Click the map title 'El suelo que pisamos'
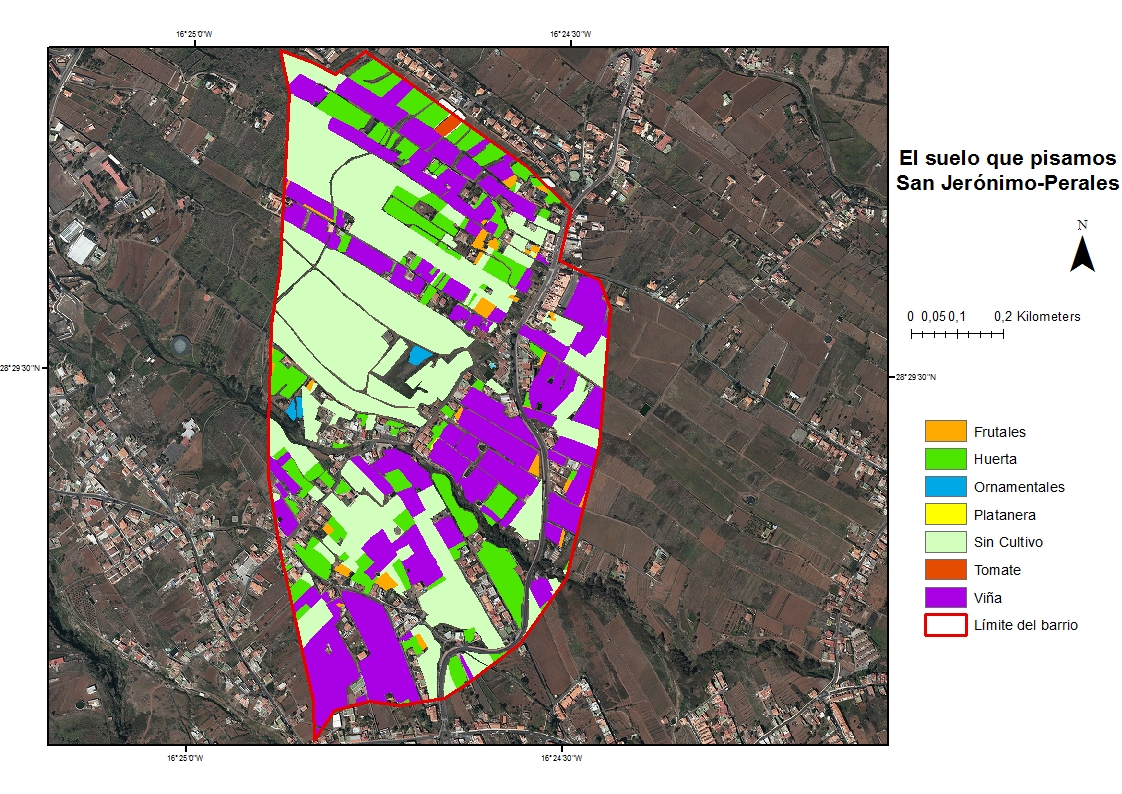Screen dimensions: 1122x794 (1006, 158)
